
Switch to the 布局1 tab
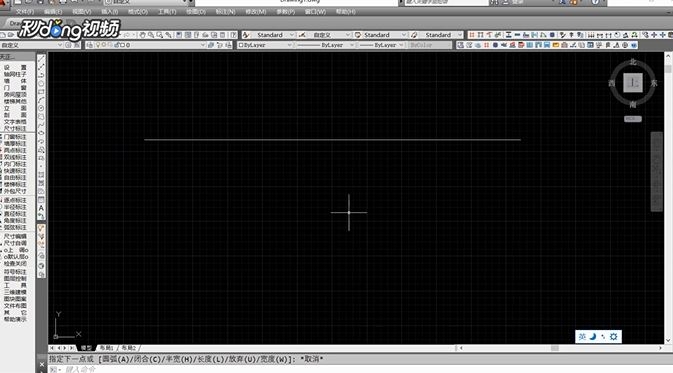tap(106, 348)
